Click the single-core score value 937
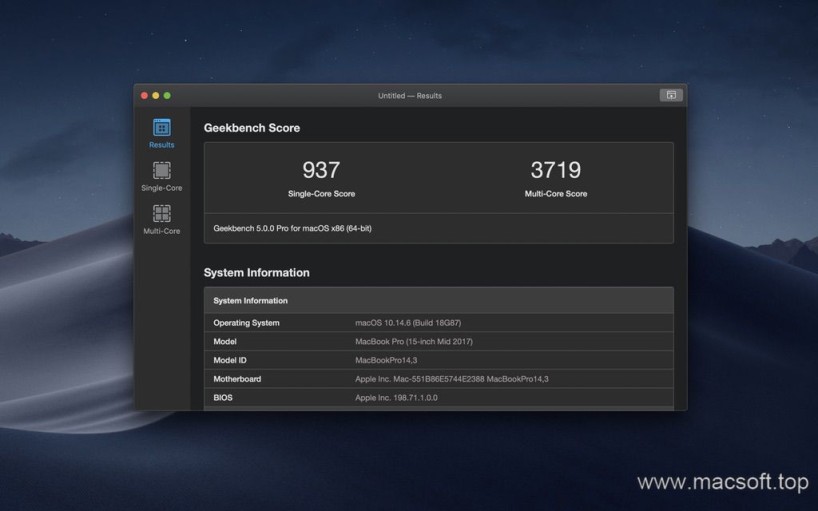The width and height of the screenshot is (818, 511). (321, 170)
